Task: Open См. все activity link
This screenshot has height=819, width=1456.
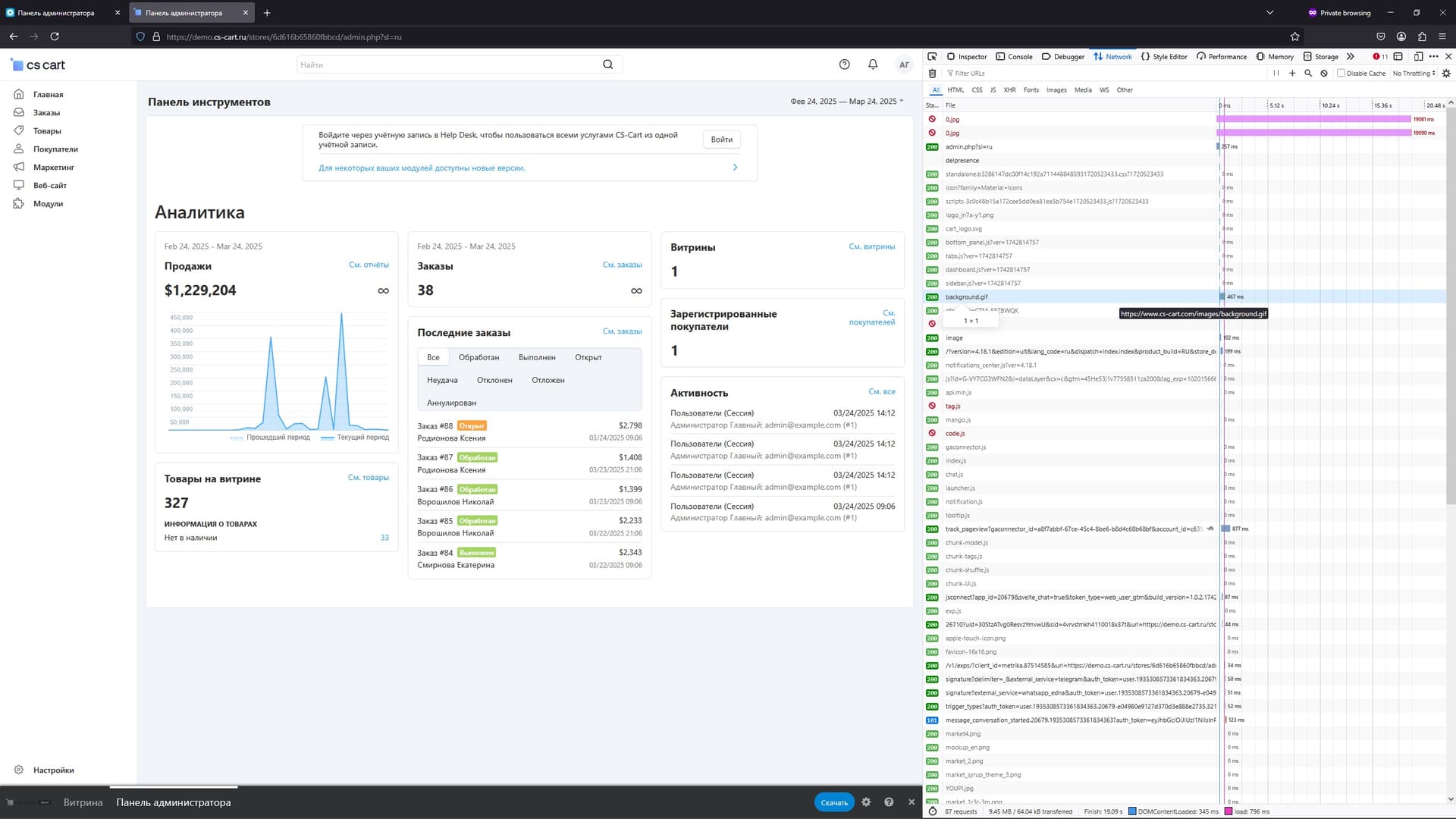Action: tap(881, 392)
